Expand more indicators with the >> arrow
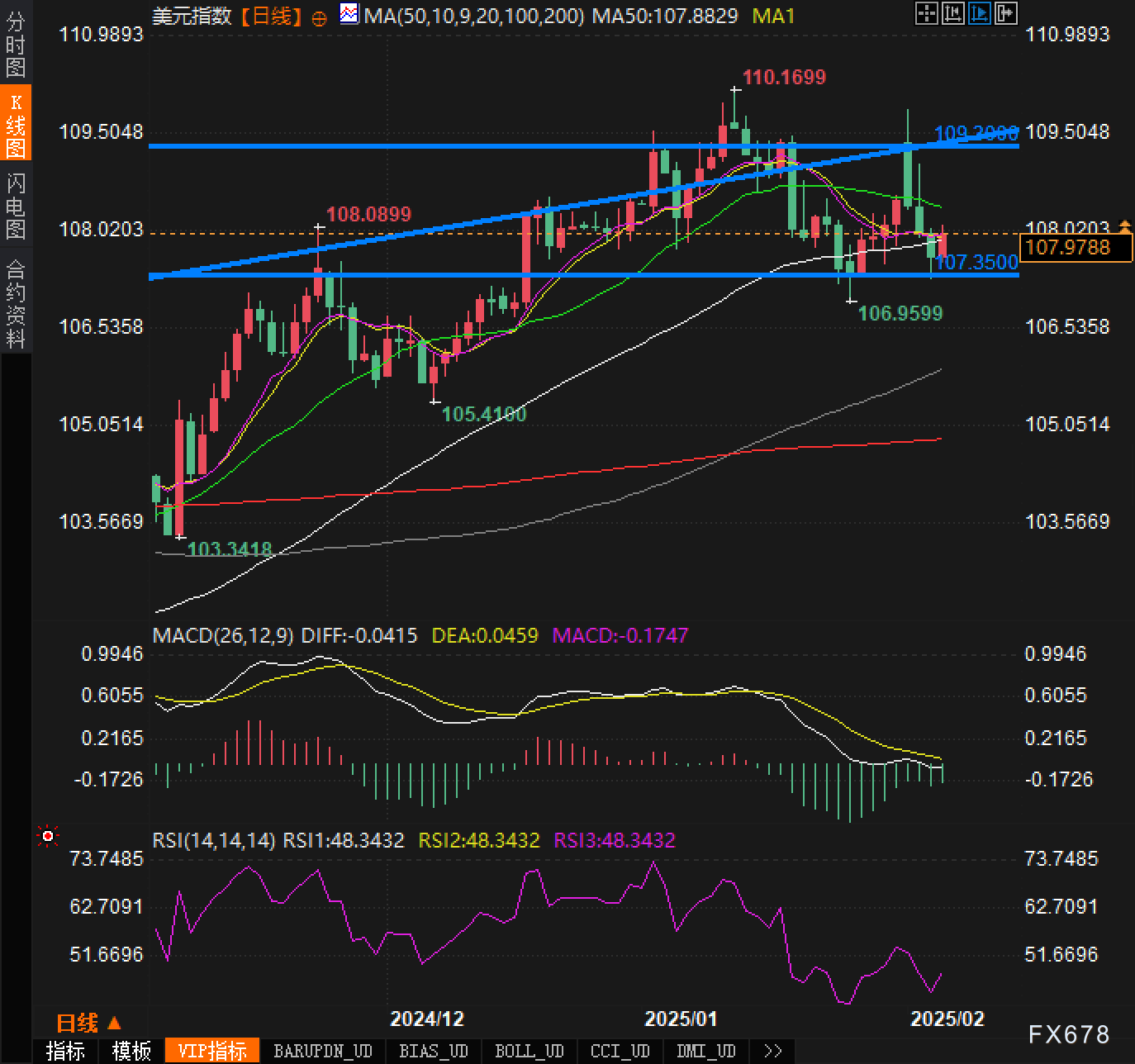 (x=772, y=1052)
